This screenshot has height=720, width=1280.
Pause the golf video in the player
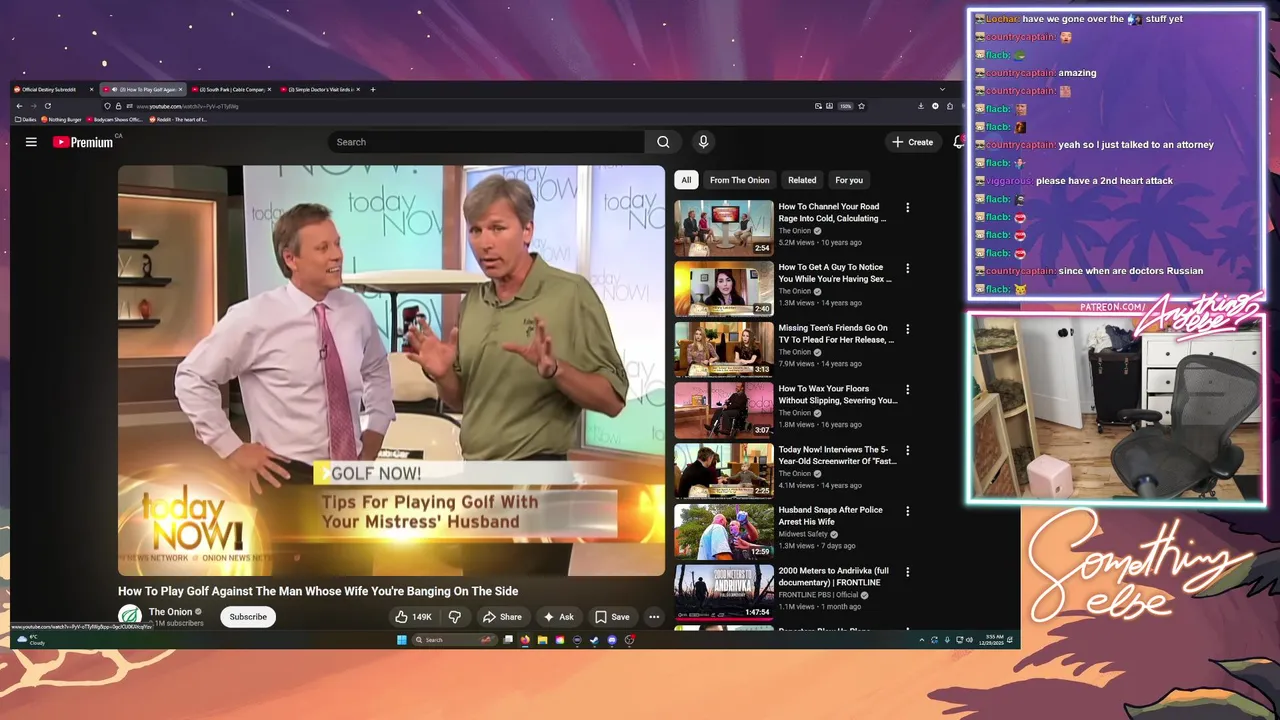(x=391, y=371)
